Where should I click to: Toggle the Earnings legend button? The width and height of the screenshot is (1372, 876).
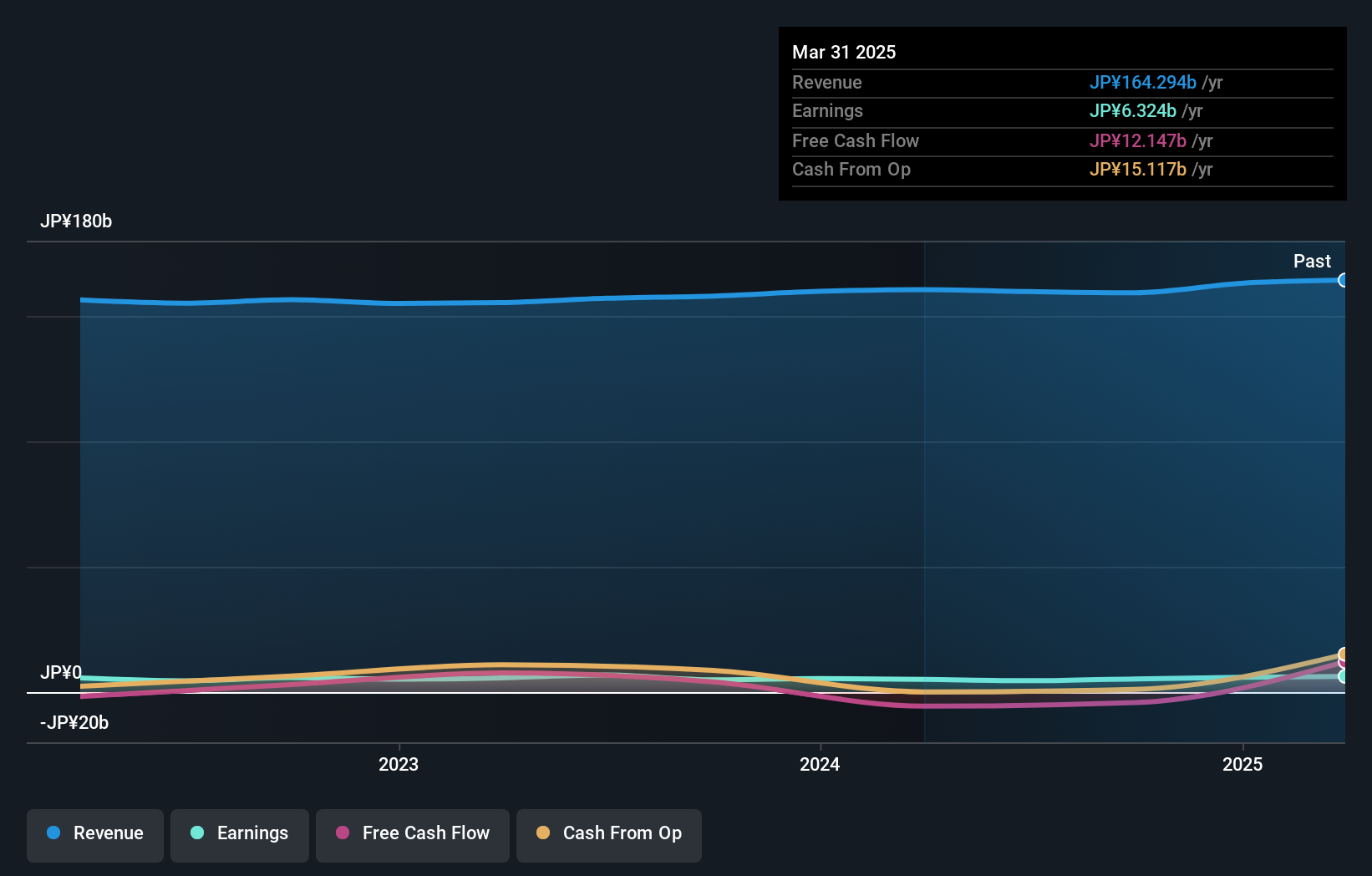[240, 835]
